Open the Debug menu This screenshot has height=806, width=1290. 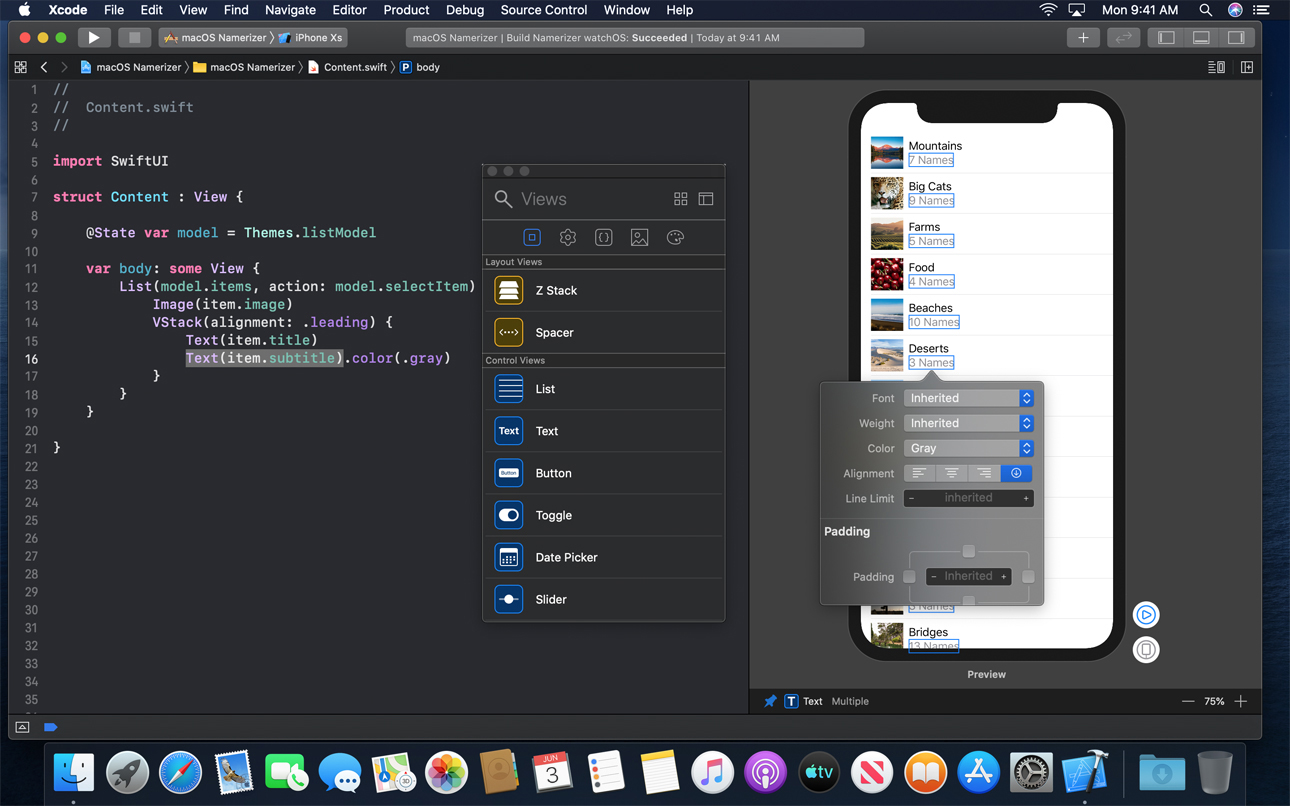[465, 10]
